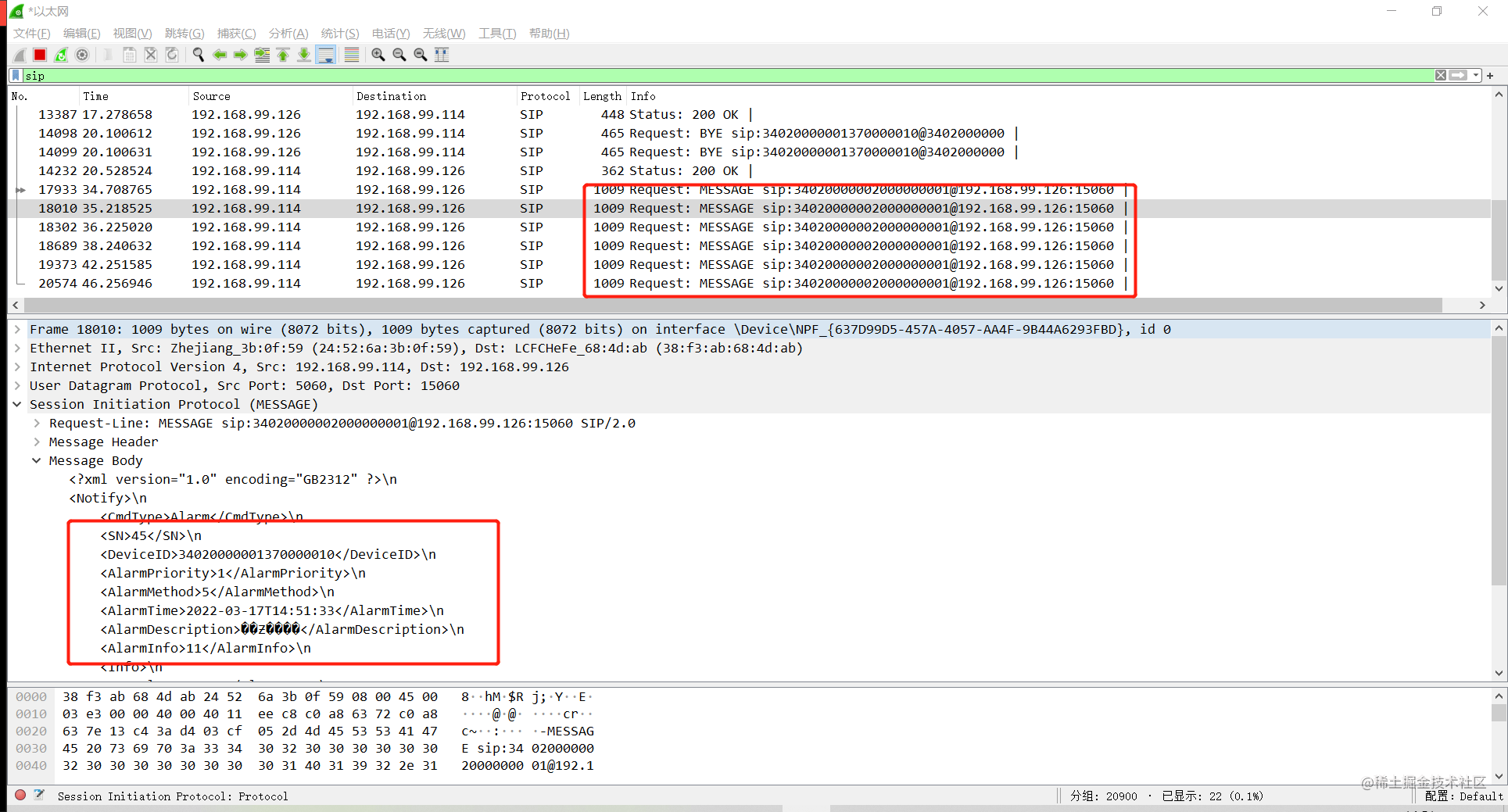The image size is (1508, 812).
Task: Open the 电话(Y) menu
Action: click(391, 34)
